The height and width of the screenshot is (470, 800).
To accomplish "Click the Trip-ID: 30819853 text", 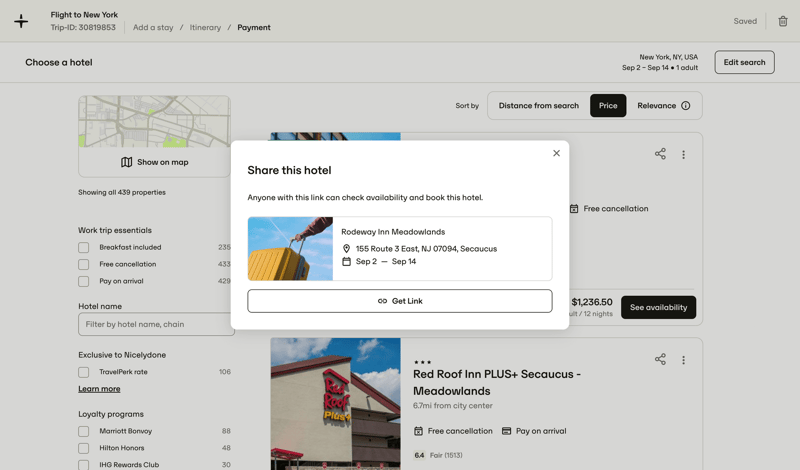I will [83, 28].
